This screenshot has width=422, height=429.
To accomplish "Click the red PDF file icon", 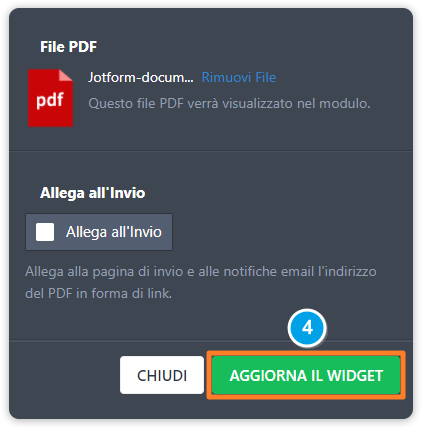I will pos(50,98).
